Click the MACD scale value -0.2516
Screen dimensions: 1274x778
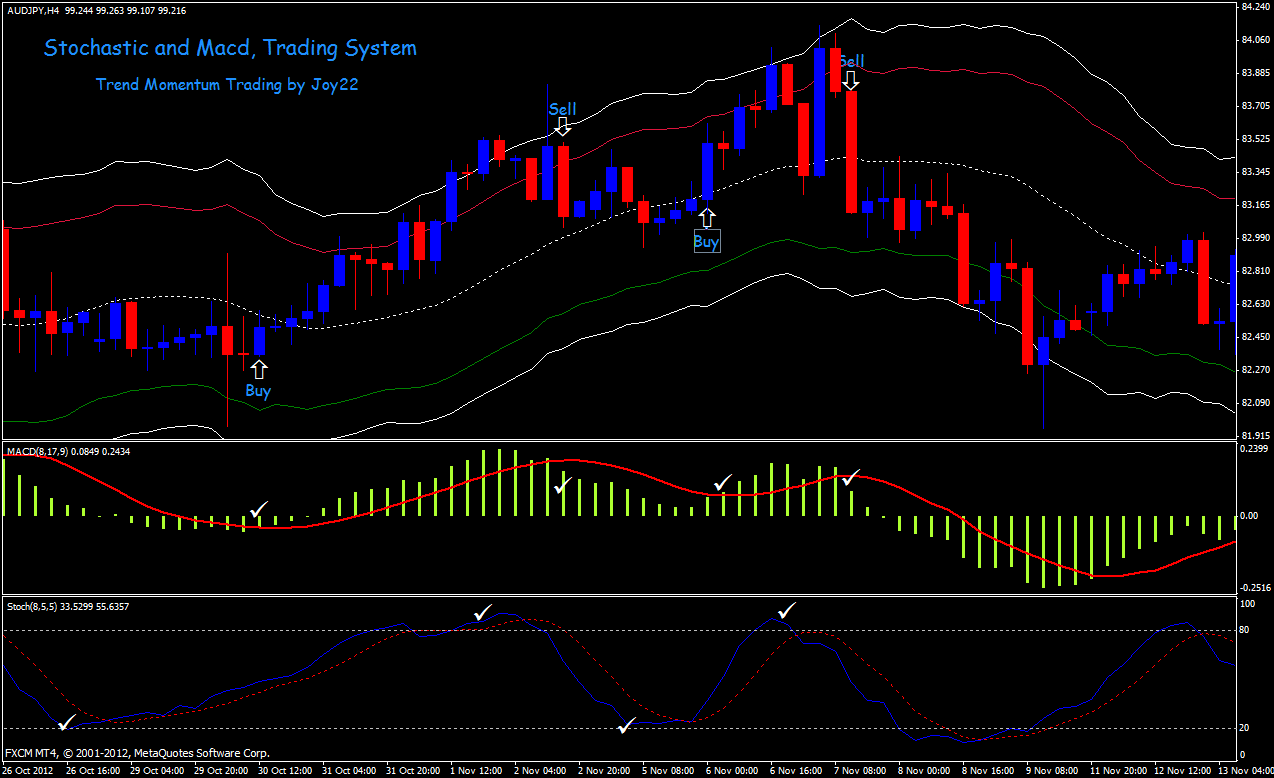click(x=1256, y=587)
